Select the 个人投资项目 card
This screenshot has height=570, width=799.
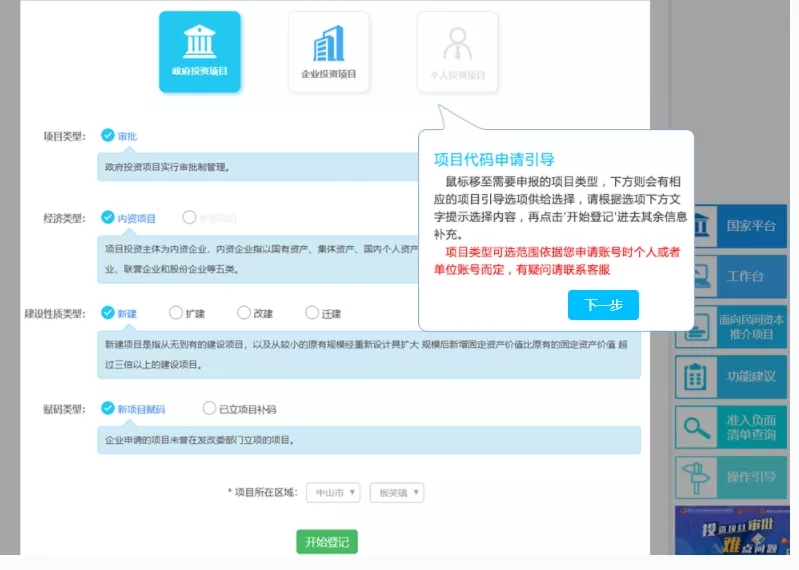click(x=457, y=52)
